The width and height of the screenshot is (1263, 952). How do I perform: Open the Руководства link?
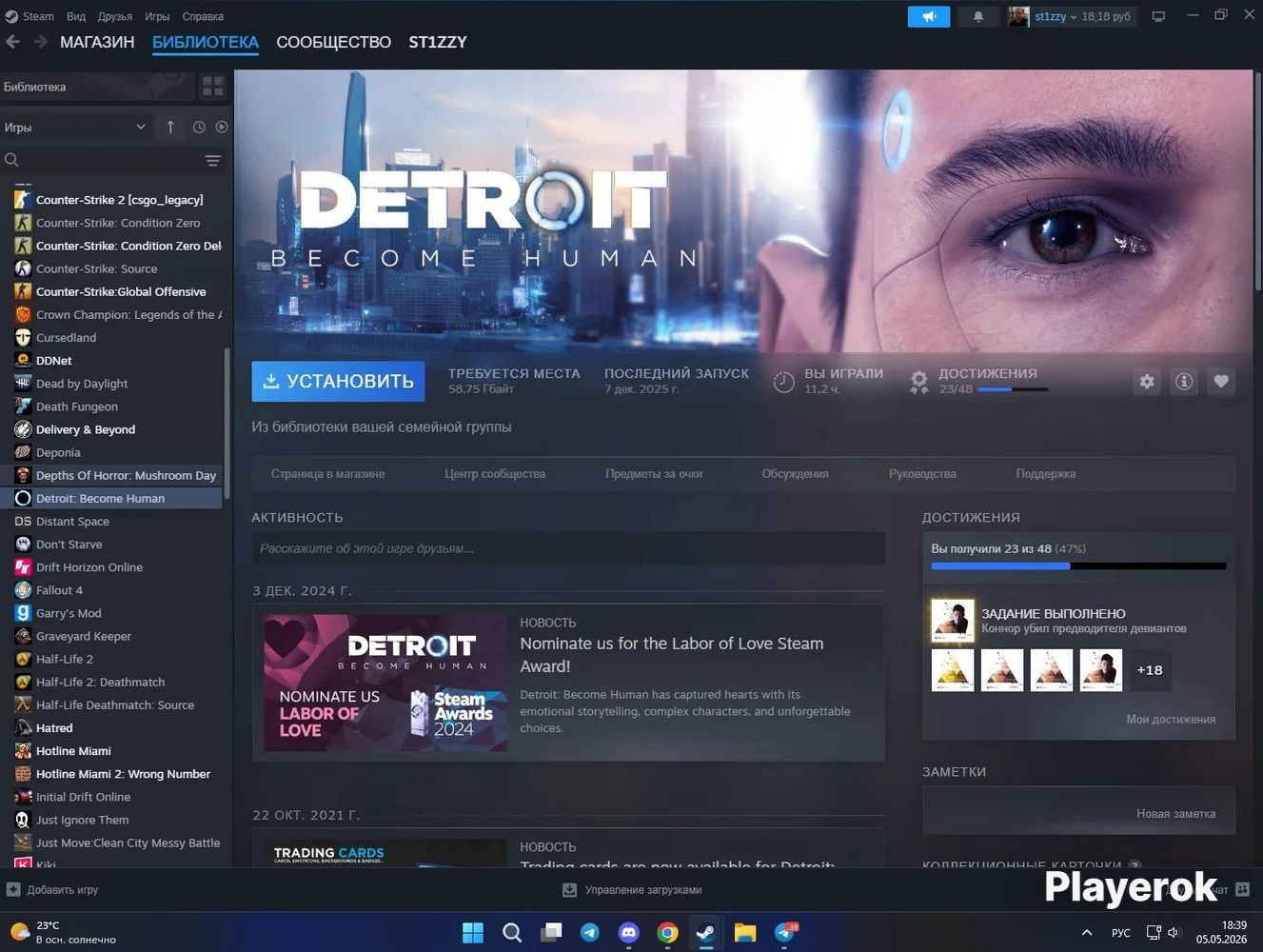click(922, 473)
